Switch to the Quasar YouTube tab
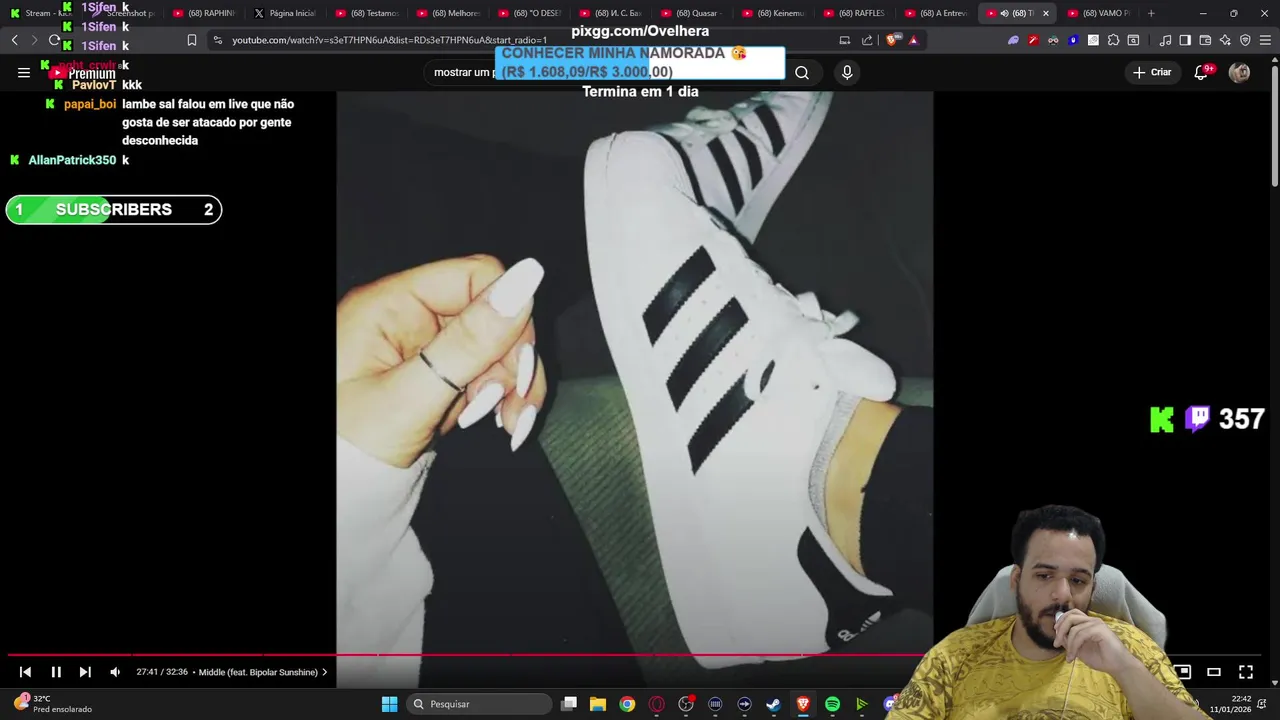Image resolution: width=1280 pixels, height=720 pixels. (692, 13)
